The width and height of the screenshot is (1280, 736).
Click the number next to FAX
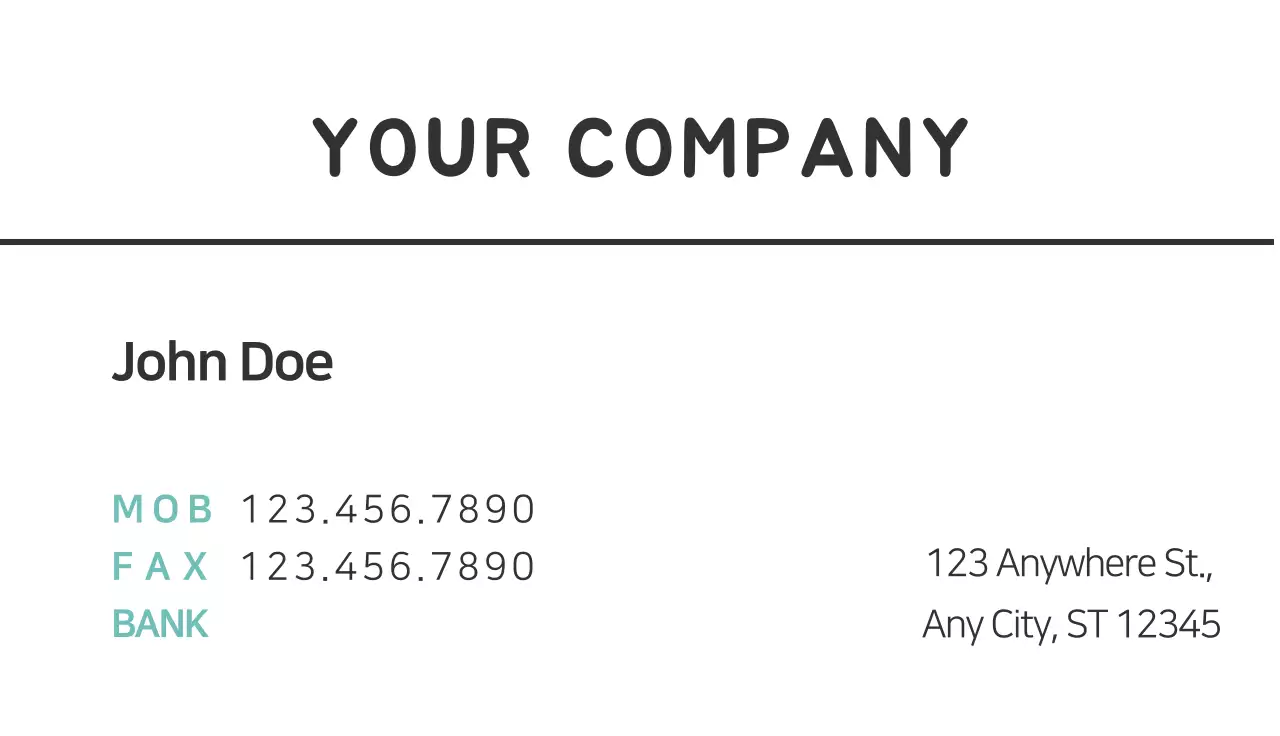pos(388,567)
